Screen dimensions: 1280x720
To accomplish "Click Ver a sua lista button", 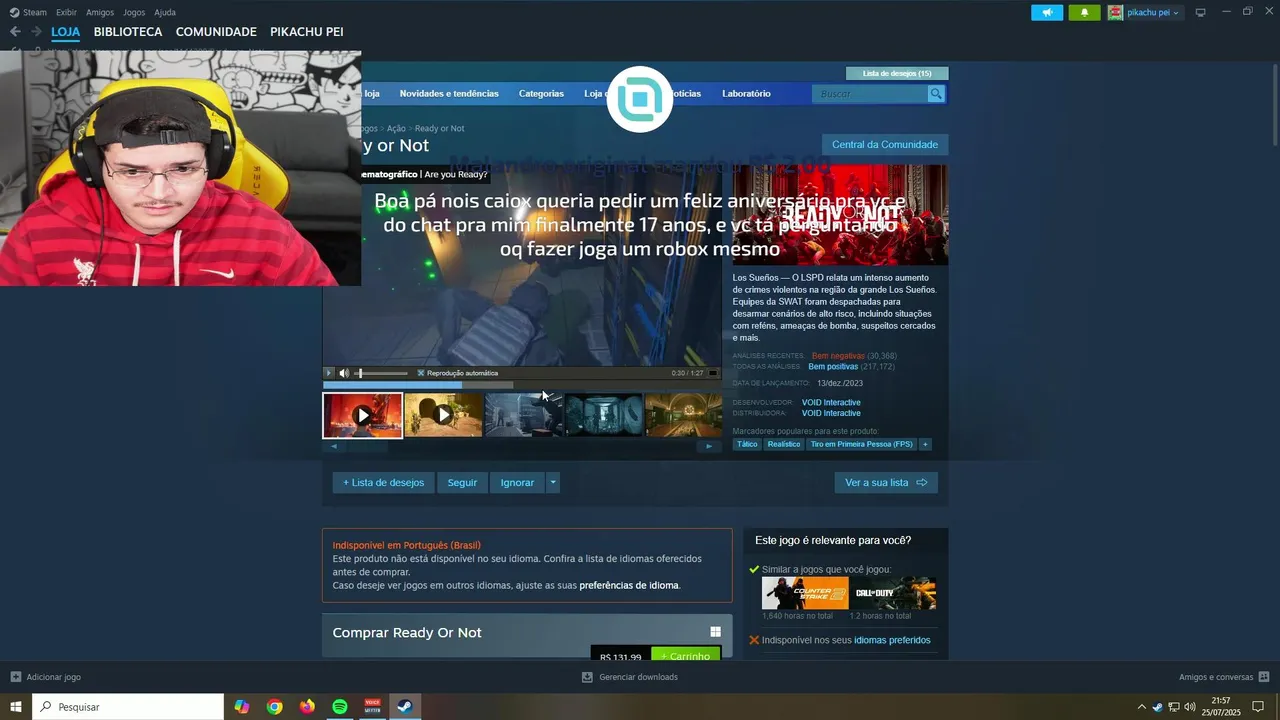I will coord(886,483).
